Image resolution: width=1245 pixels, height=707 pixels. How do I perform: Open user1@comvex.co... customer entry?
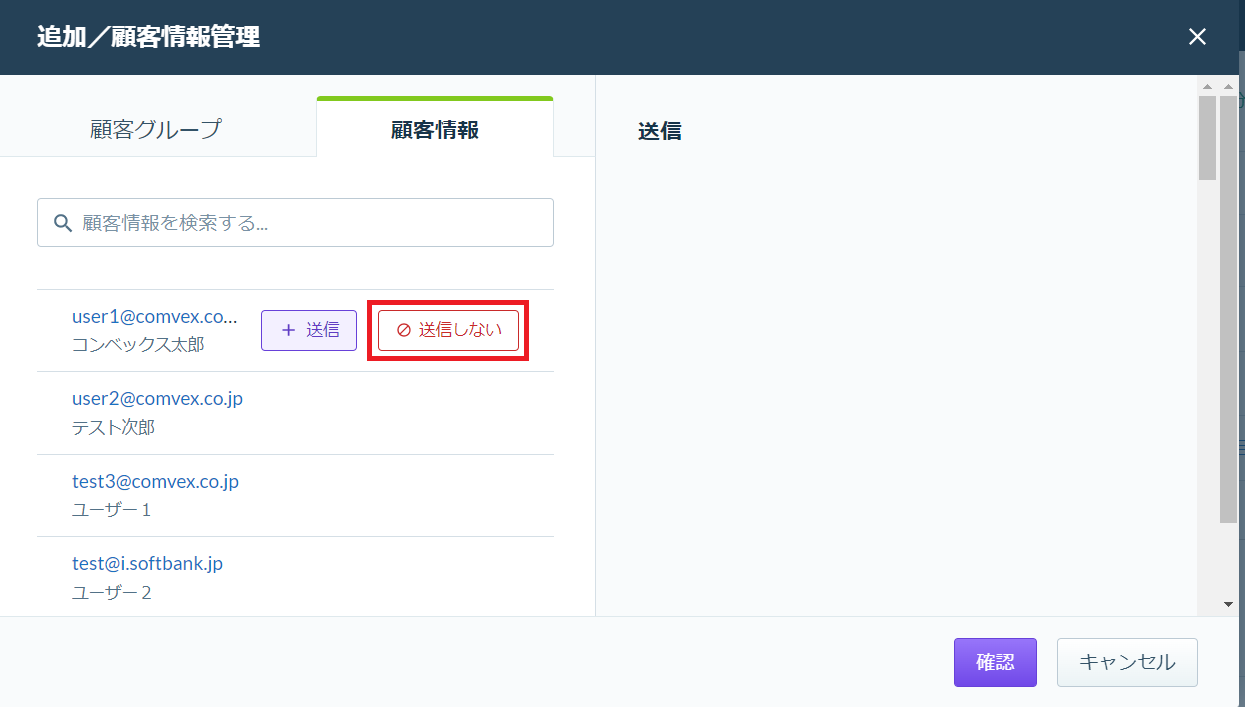pos(155,317)
